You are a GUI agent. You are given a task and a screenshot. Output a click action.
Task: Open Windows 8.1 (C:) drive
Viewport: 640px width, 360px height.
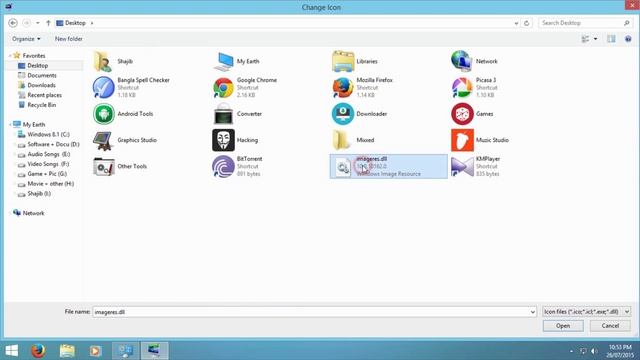(x=48, y=134)
